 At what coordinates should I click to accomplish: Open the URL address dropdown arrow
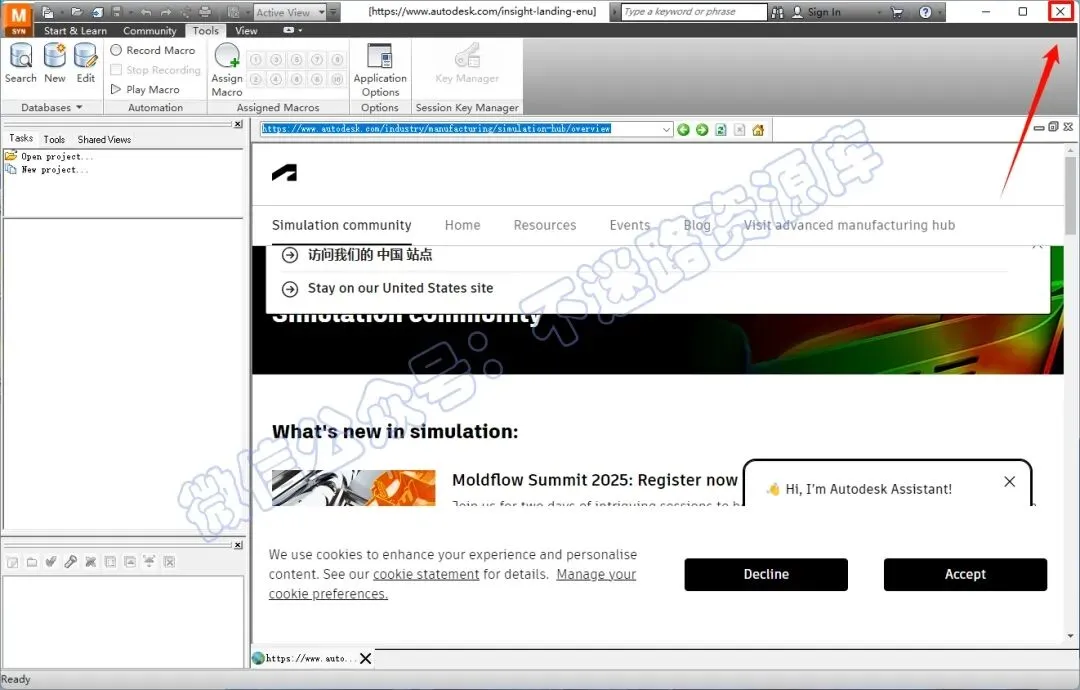point(666,129)
